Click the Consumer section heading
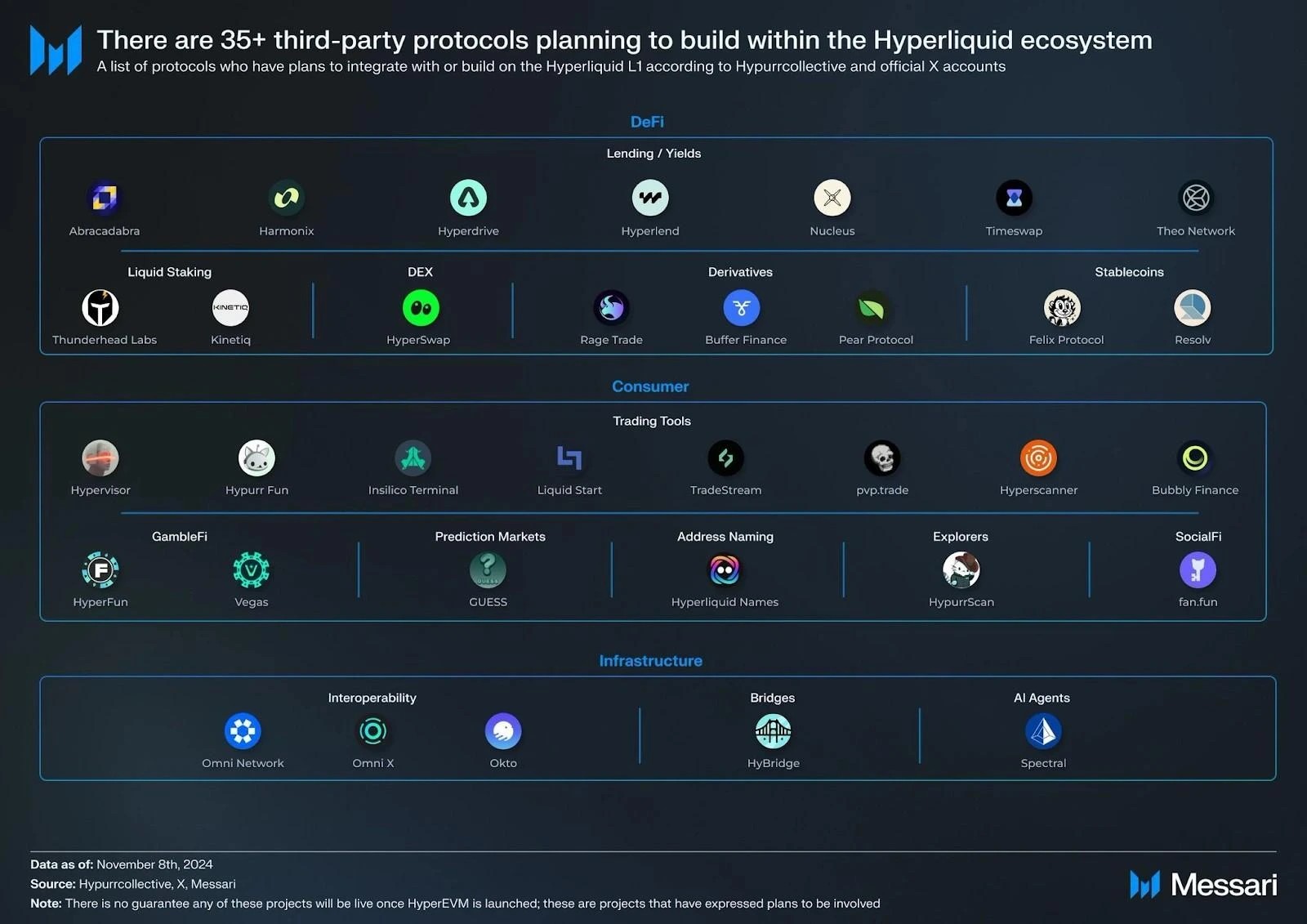 coord(650,386)
